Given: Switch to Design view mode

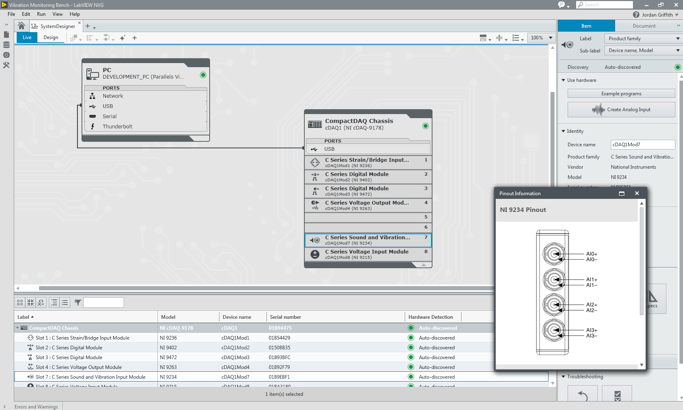Looking at the screenshot, I should point(50,38).
